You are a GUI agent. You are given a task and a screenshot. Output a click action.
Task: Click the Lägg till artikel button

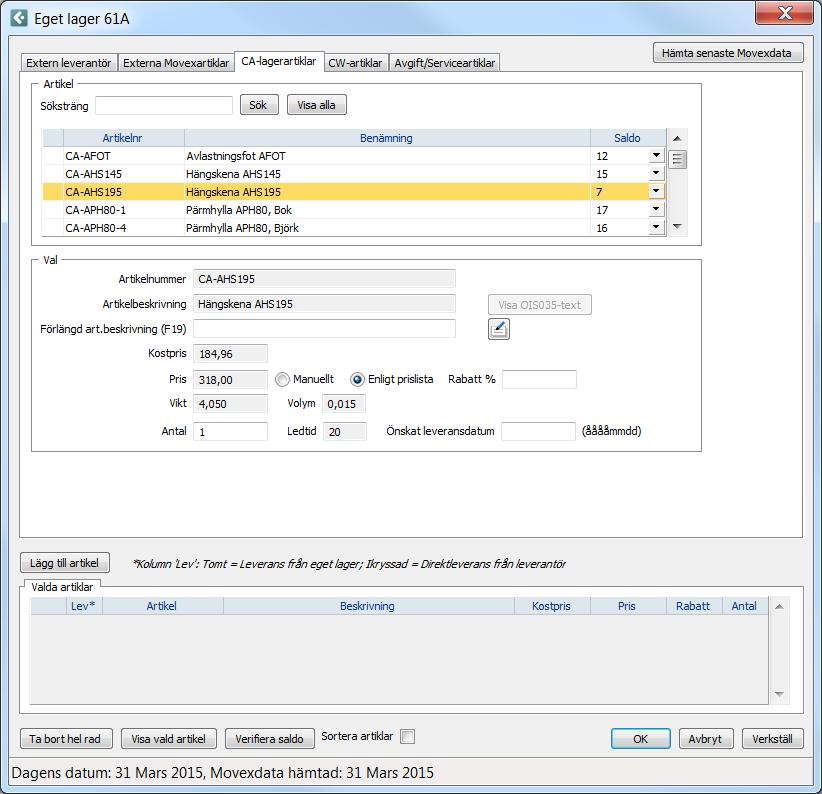(x=64, y=563)
